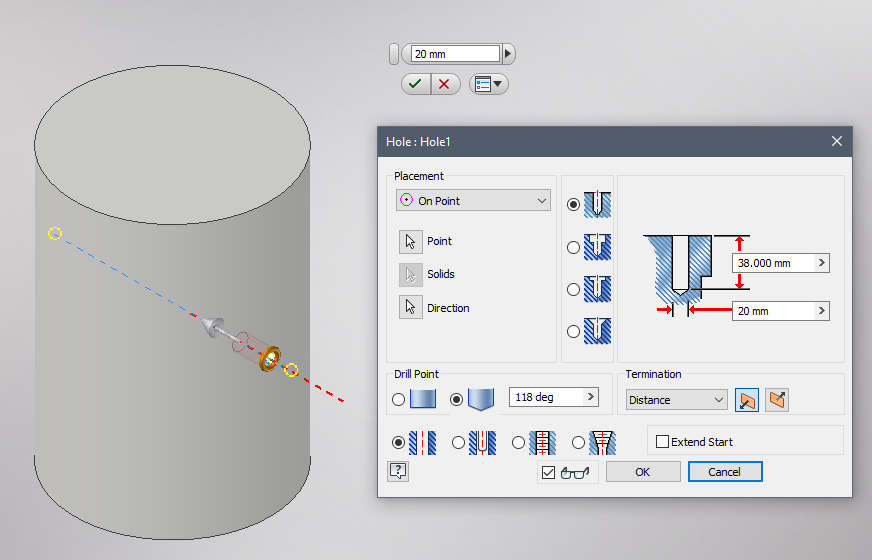This screenshot has width=872, height=560.
Task: Expand the 20 mm diameter field arrow in dialog
Action: (821, 311)
